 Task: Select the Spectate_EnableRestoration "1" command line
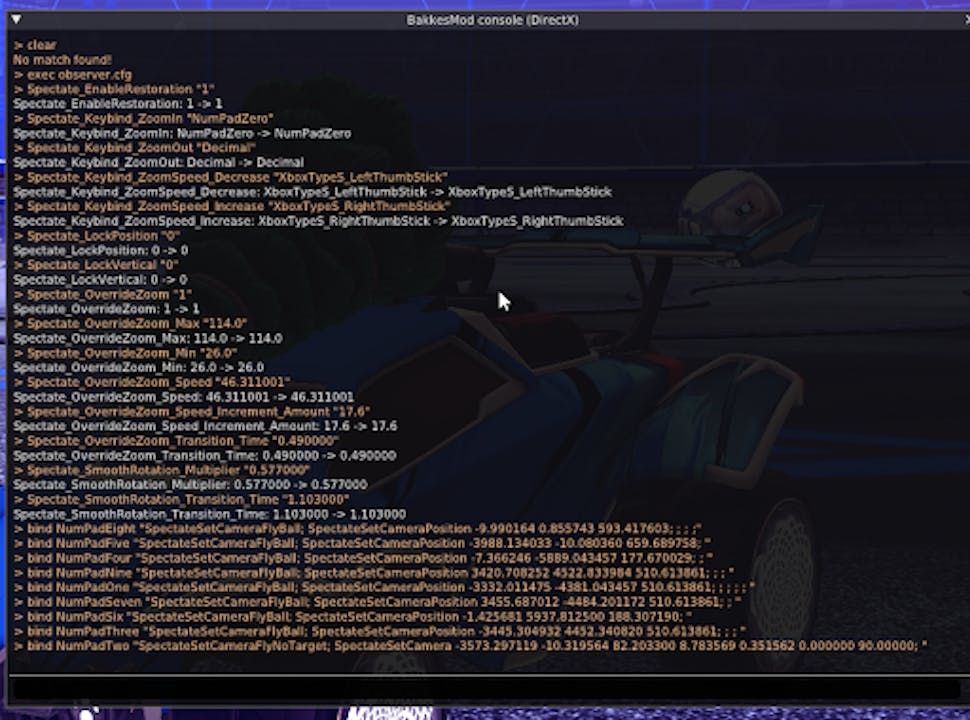click(114, 89)
